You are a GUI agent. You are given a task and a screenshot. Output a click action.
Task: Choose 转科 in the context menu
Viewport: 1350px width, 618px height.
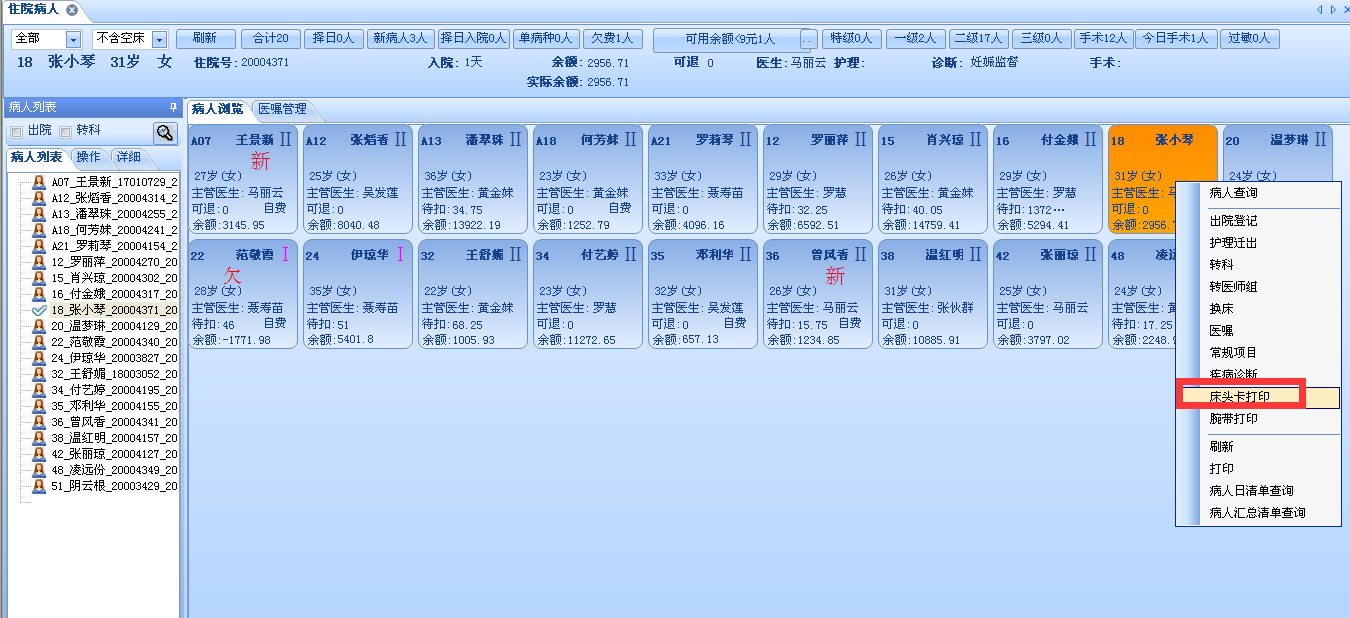1258,265
